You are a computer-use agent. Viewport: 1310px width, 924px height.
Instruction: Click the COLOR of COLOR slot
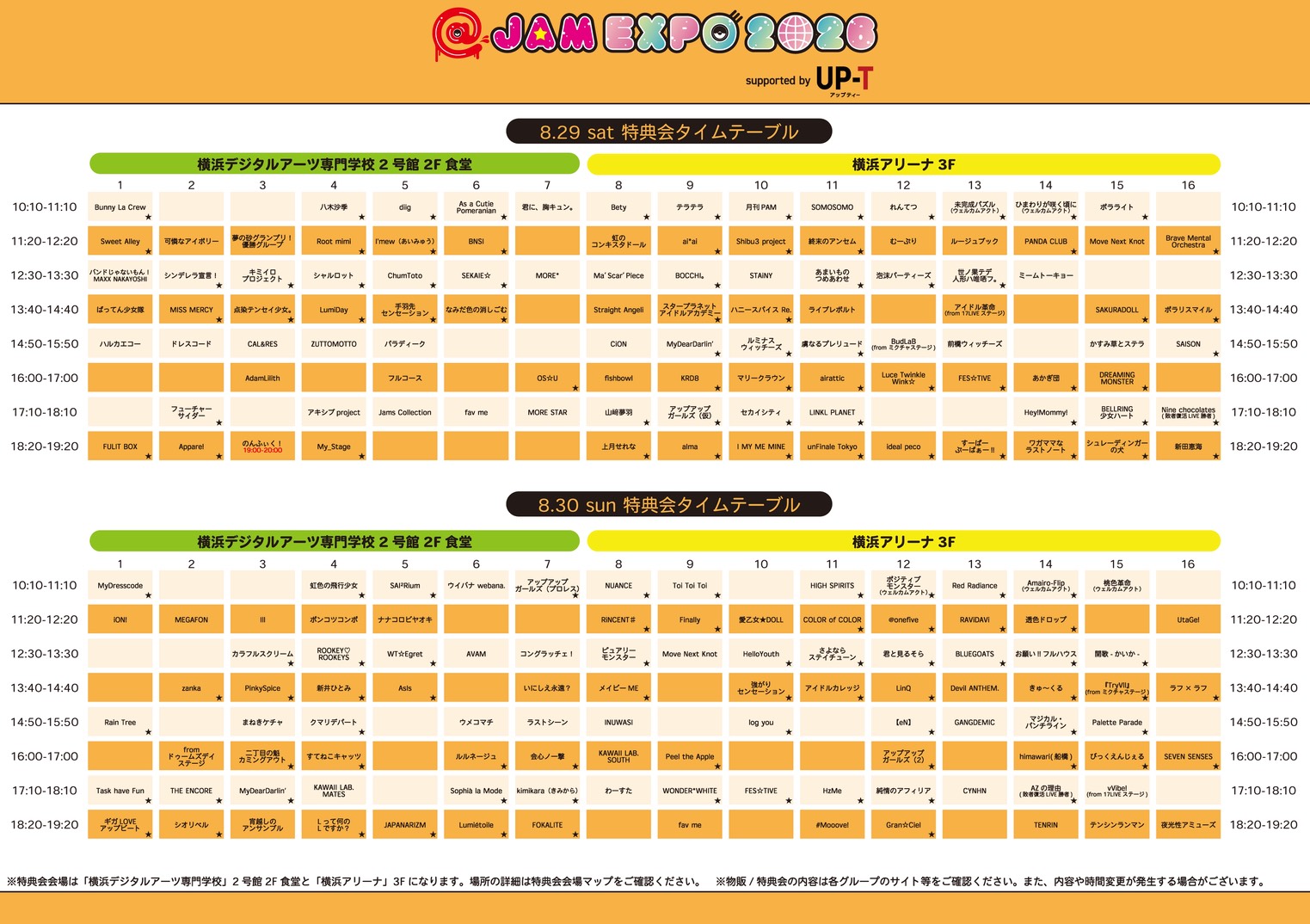point(833,619)
